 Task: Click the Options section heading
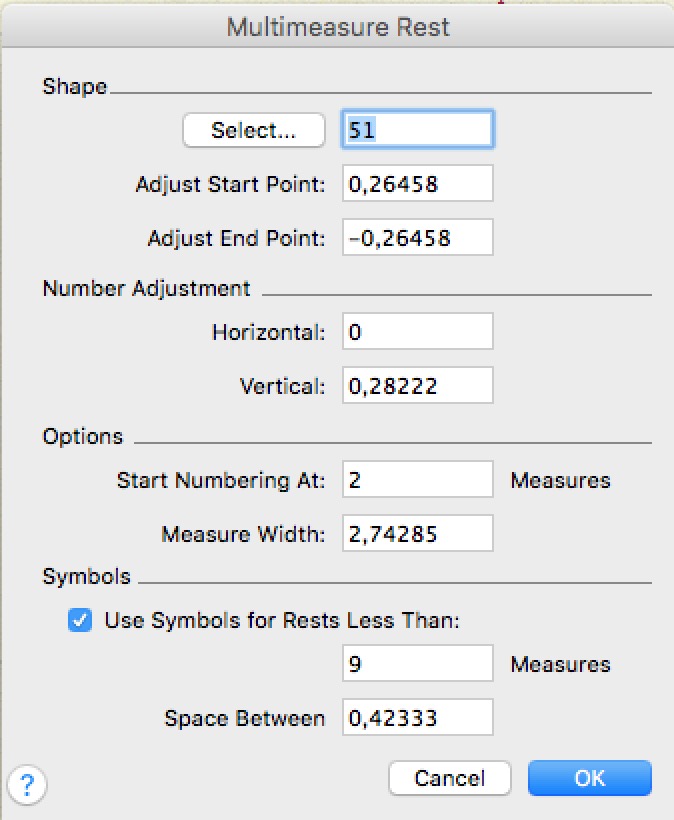pyautogui.click(x=83, y=437)
